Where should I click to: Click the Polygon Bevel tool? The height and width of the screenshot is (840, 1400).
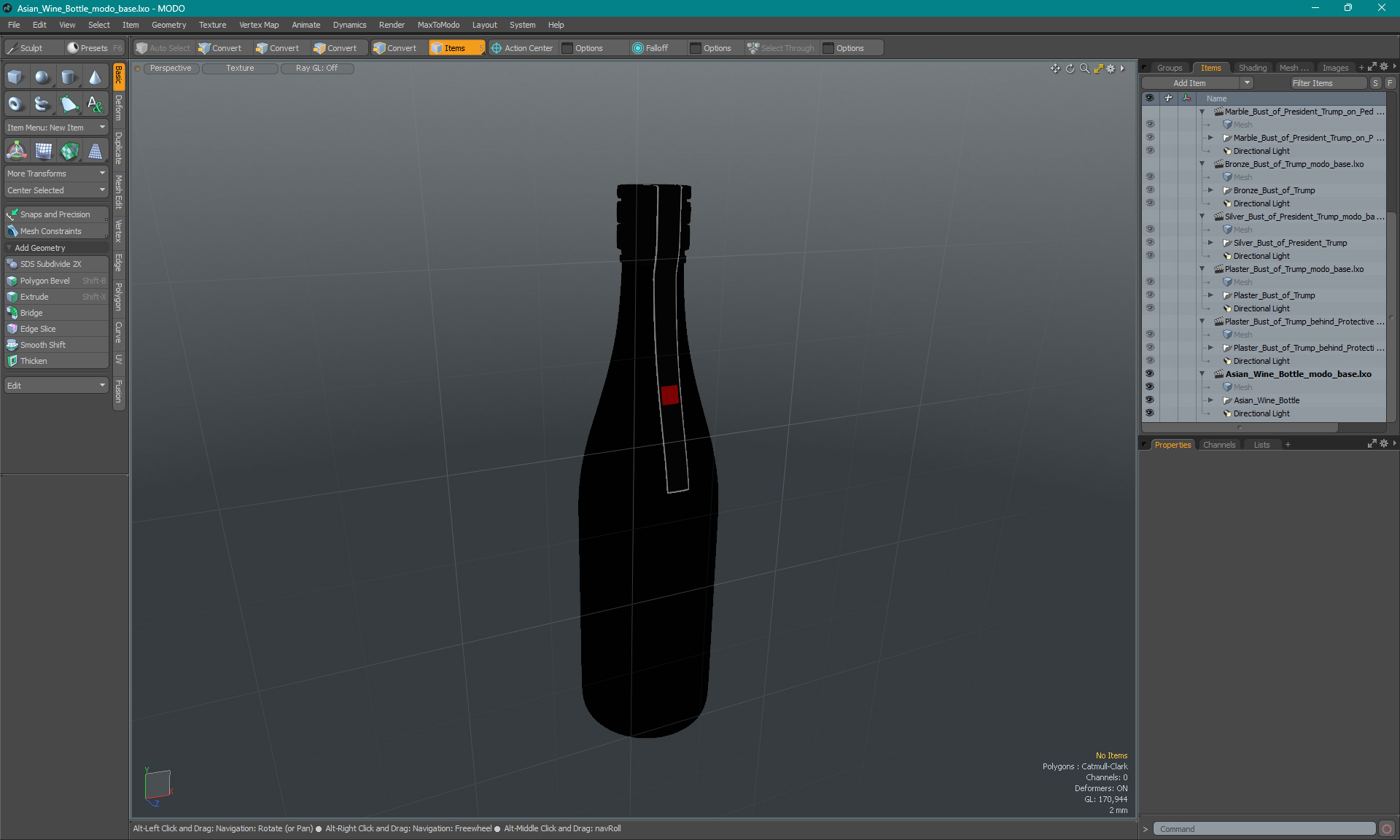tap(44, 281)
